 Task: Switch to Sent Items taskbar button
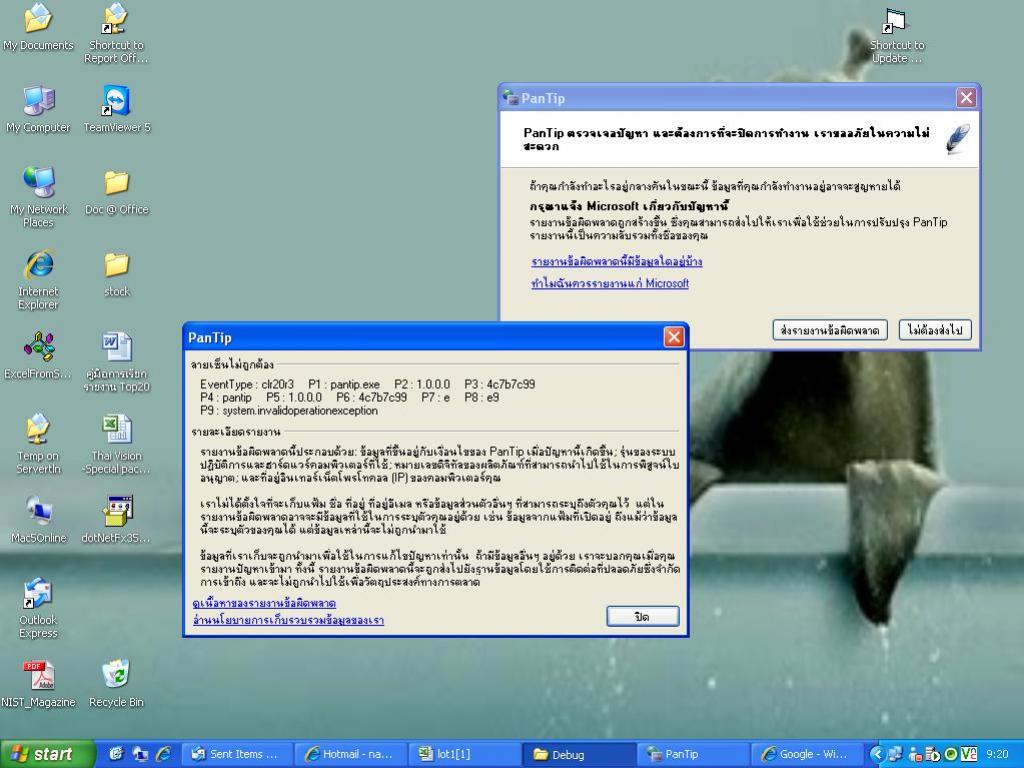pos(238,754)
